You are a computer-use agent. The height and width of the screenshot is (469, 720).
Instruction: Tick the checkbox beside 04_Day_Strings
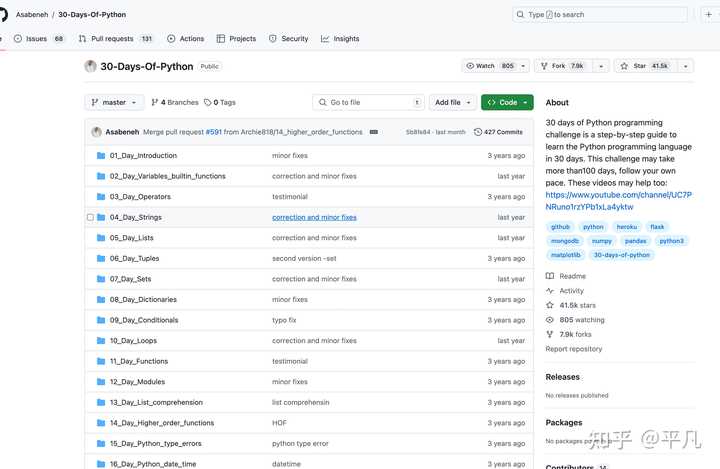[x=90, y=217]
